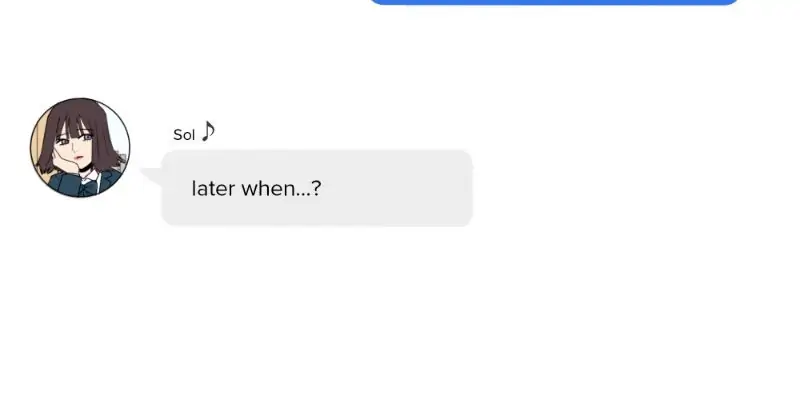
Task: Click the empty chat area below the message
Action: [400, 320]
